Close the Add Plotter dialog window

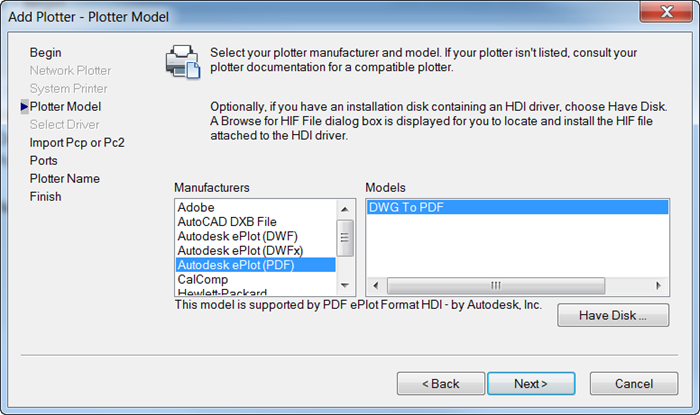point(667,12)
